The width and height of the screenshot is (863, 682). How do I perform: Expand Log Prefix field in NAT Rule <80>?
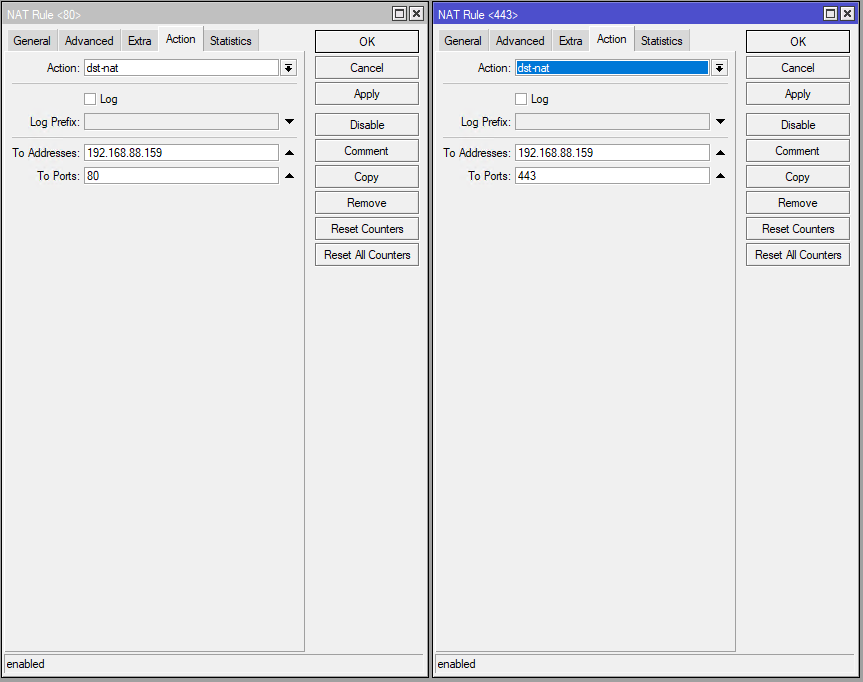(x=290, y=121)
